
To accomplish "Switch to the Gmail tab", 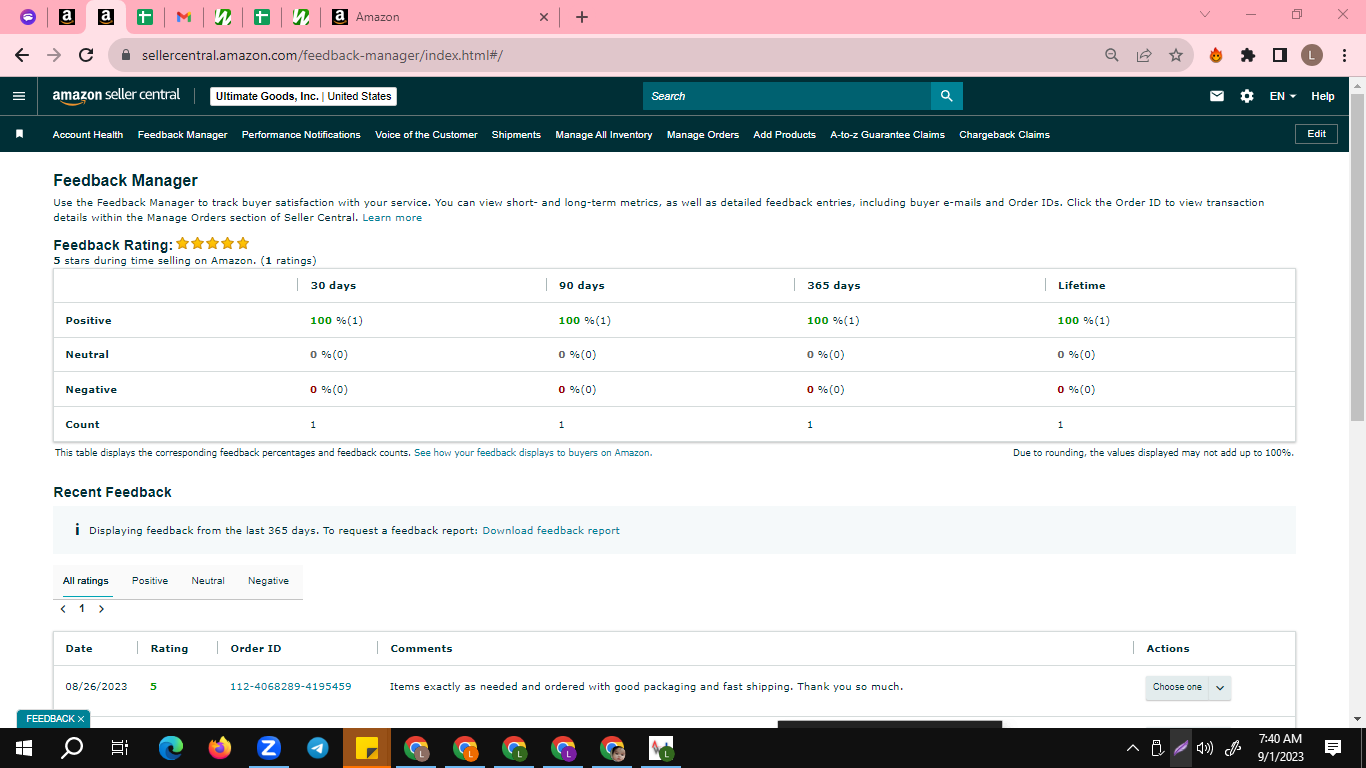I will click(x=183, y=17).
